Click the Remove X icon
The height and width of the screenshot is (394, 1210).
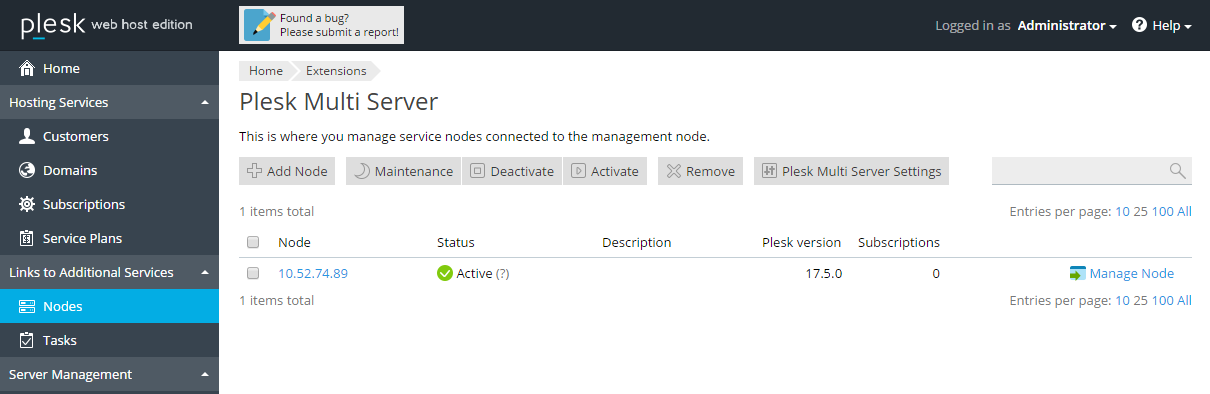pos(674,171)
